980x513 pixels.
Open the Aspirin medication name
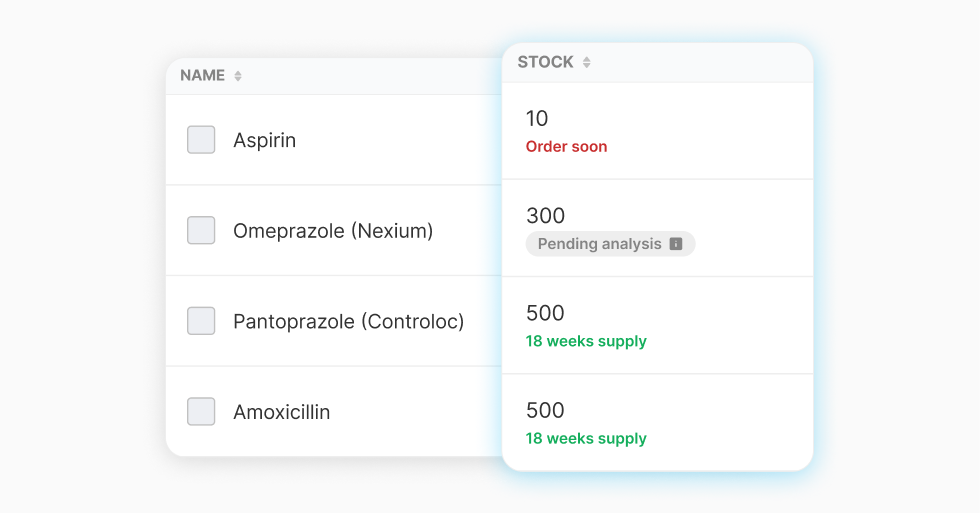[264, 140]
